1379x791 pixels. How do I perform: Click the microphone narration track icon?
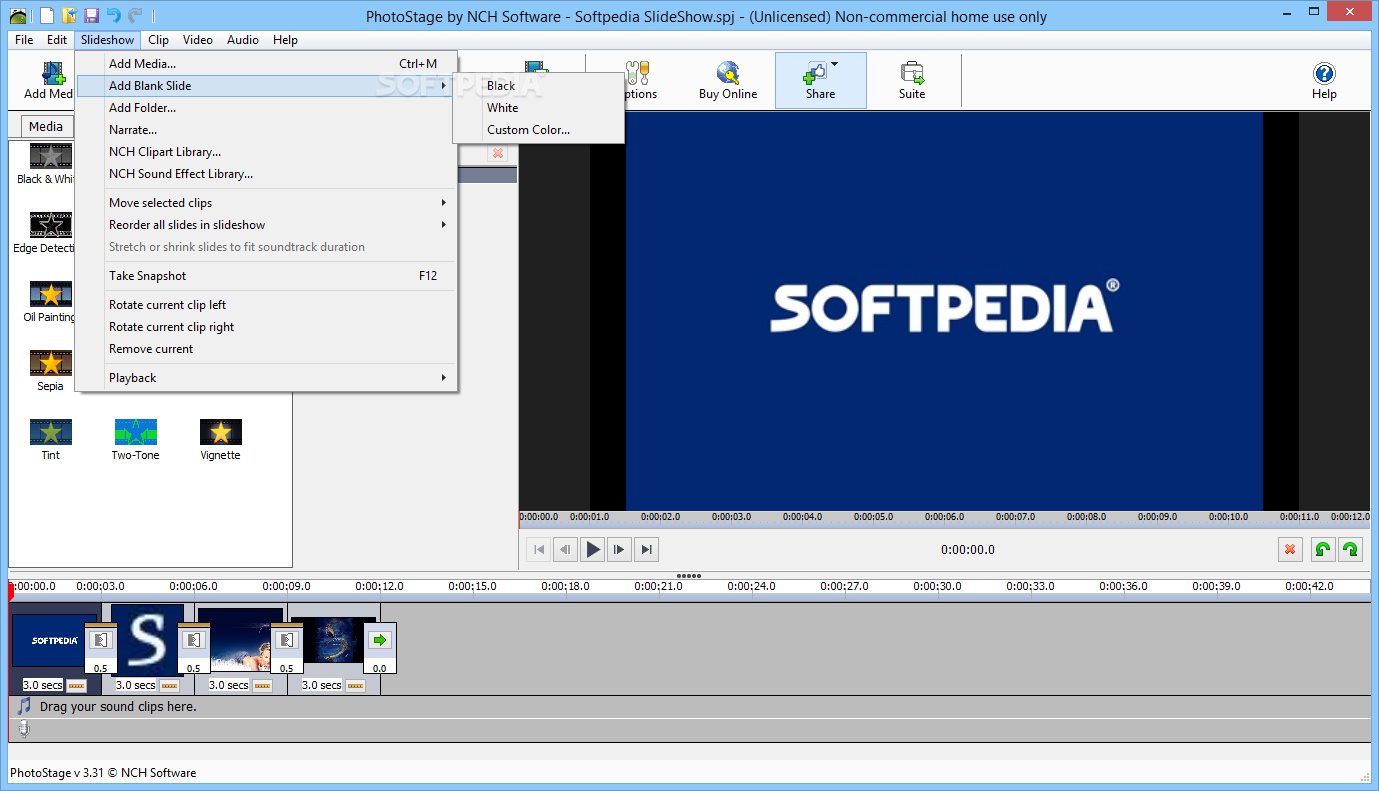24,730
